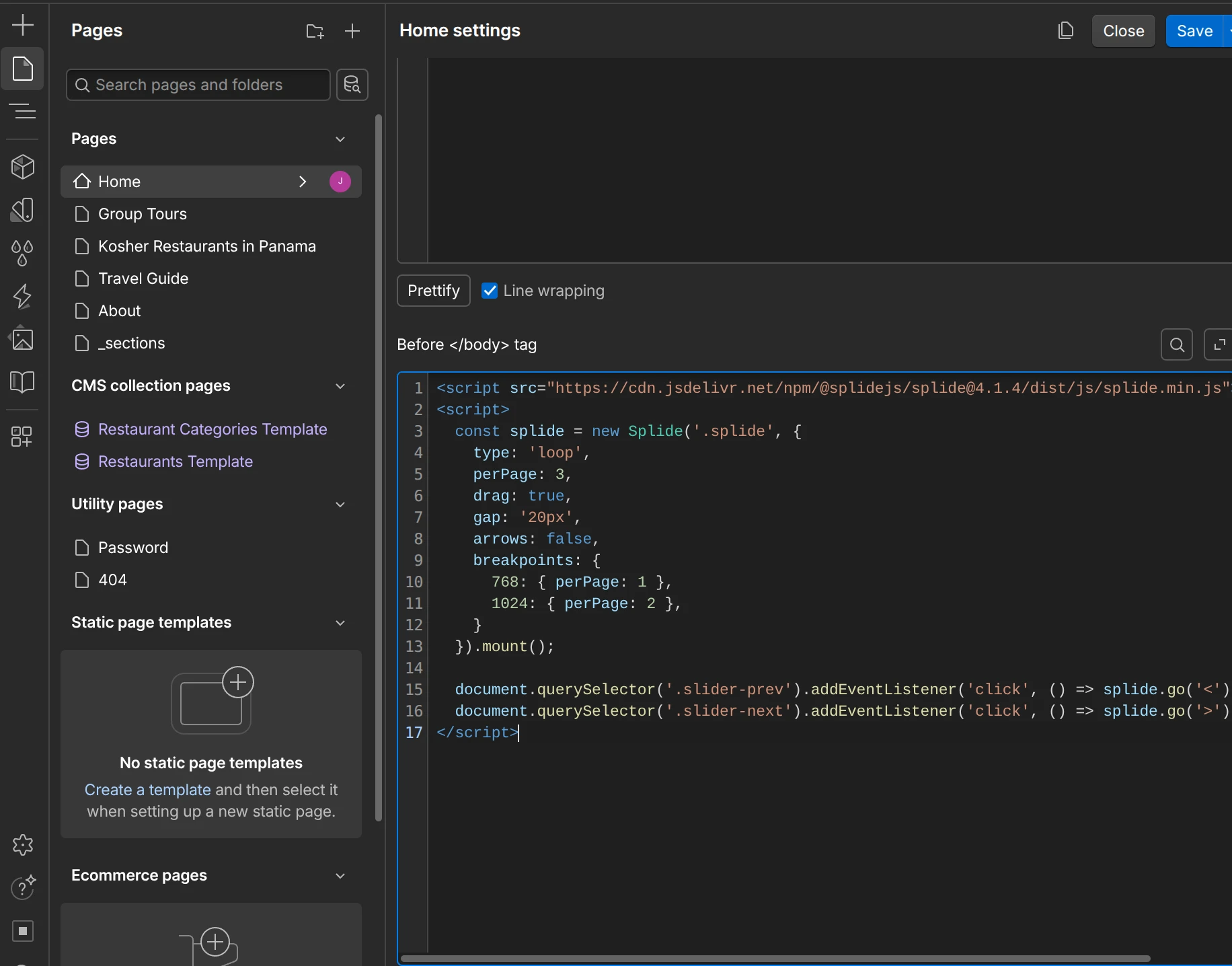Open the Restaurant Categories Template page
Viewport: 1232px width, 966px height.
pos(211,429)
